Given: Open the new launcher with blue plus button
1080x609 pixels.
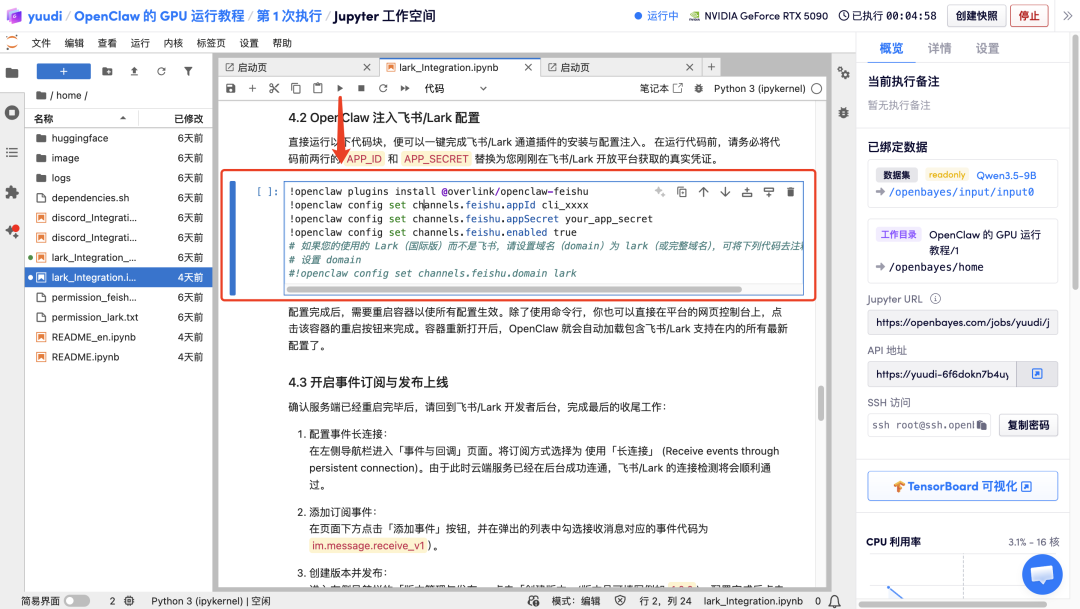Looking at the screenshot, I should (63, 71).
